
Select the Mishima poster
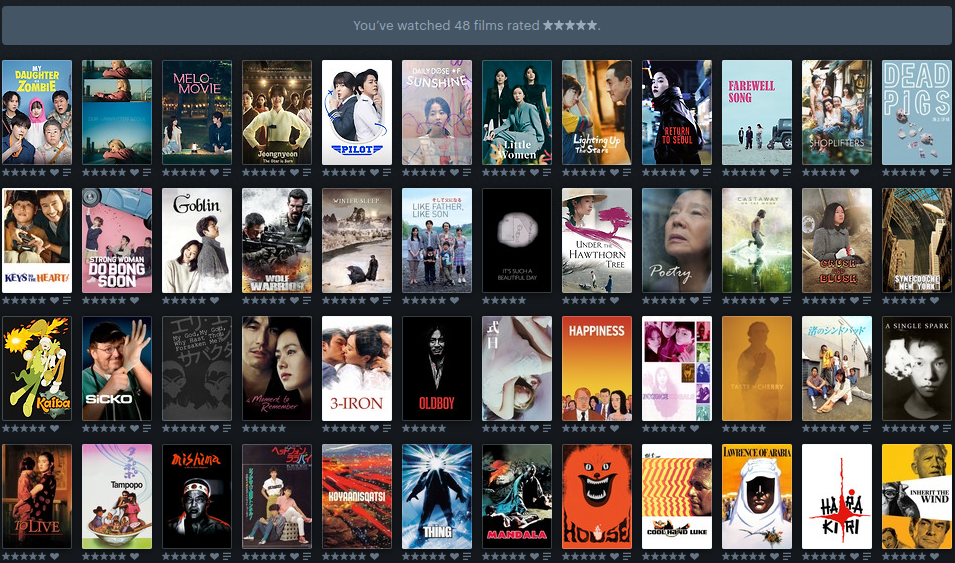pyautogui.click(x=197, y=496)
